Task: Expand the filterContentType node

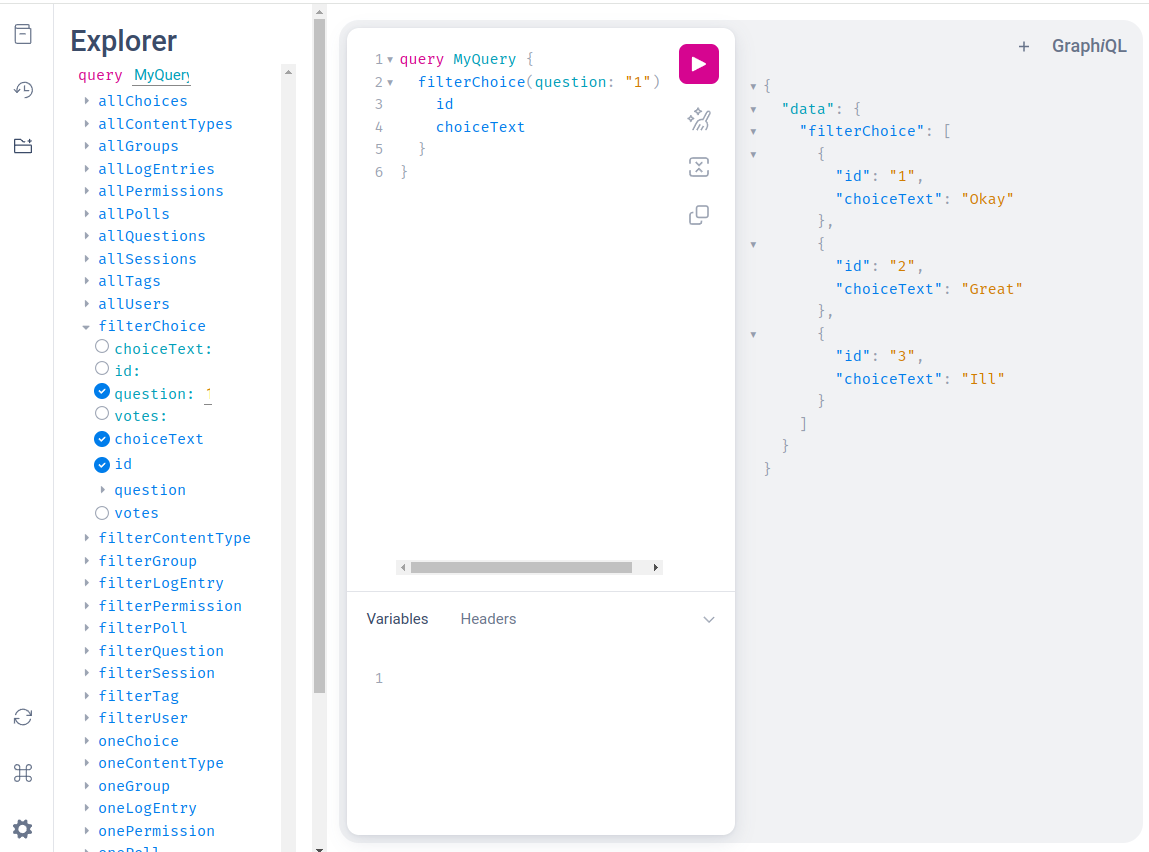Action: (86, 538)
